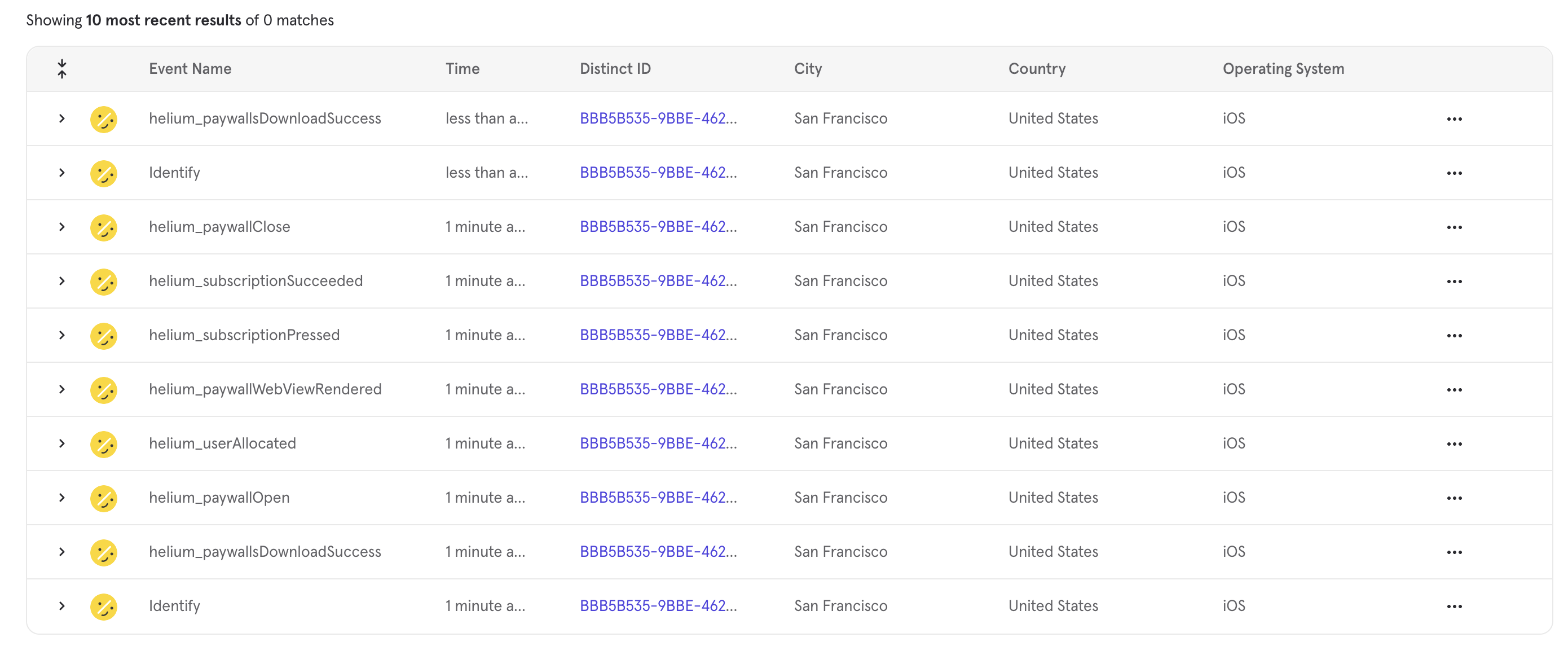Click the helium_paywallOpen event name
This screenshot has height=668, width=1568.
tap(219, 498)
